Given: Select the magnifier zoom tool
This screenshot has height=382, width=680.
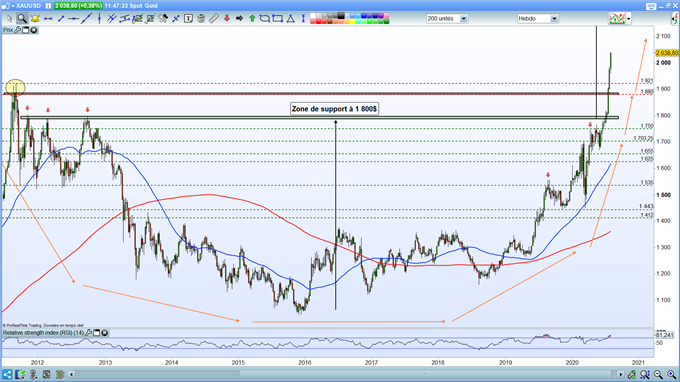Looking at the screenshot, I should click(22, 18).
